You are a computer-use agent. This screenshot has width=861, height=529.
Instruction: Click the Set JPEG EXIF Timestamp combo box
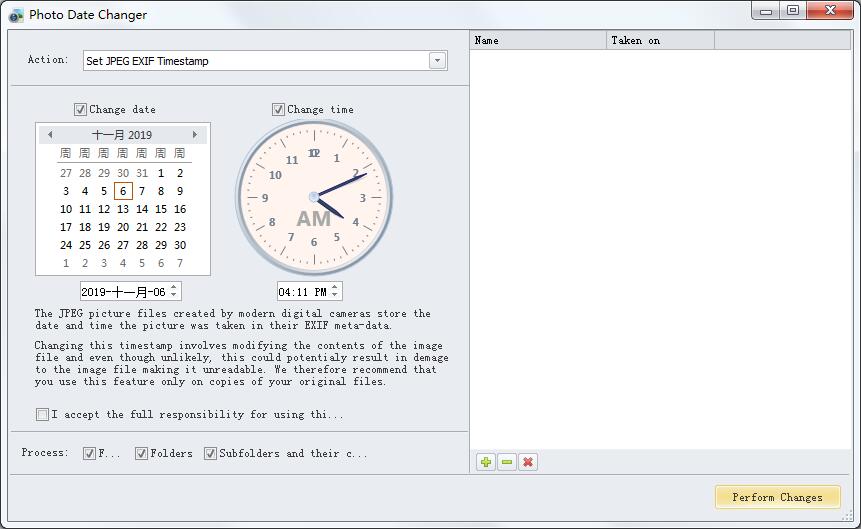tap(265, 60)
